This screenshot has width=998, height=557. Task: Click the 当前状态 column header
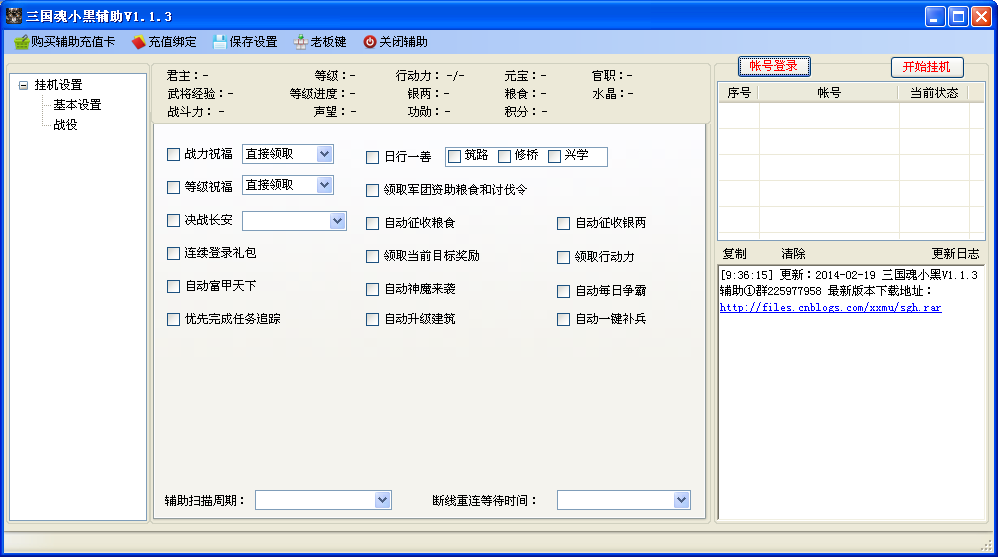point(934,93)
